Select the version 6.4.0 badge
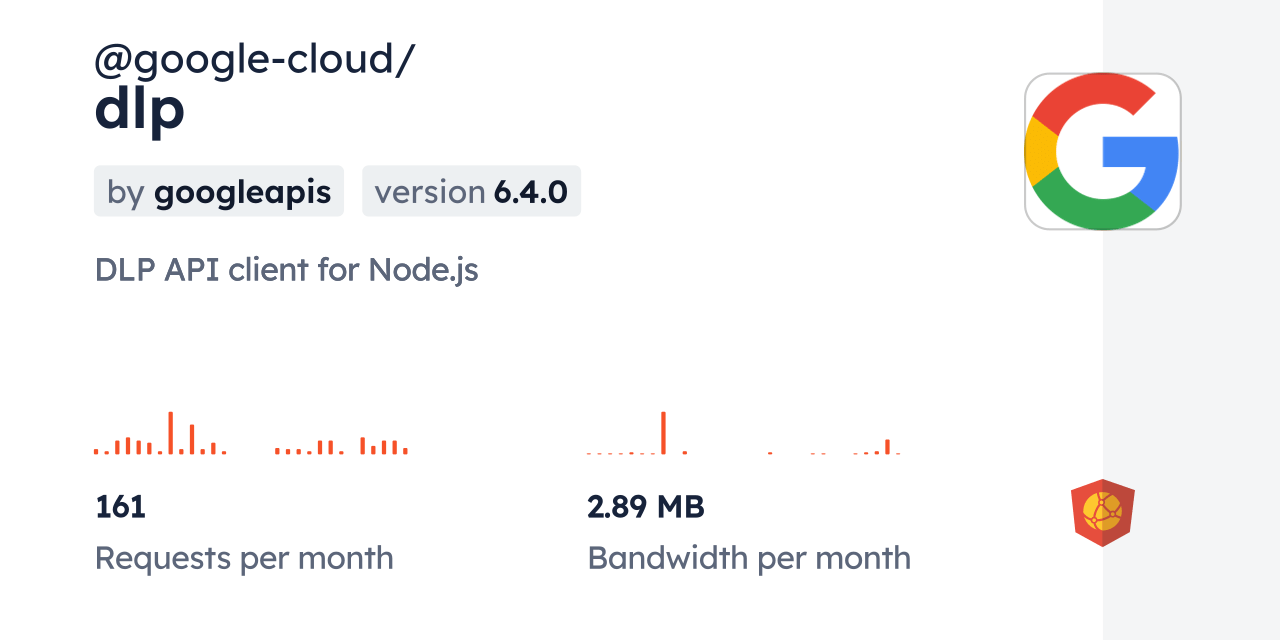This screenshot has height=640, width=1280. click(x=471, y=192)
